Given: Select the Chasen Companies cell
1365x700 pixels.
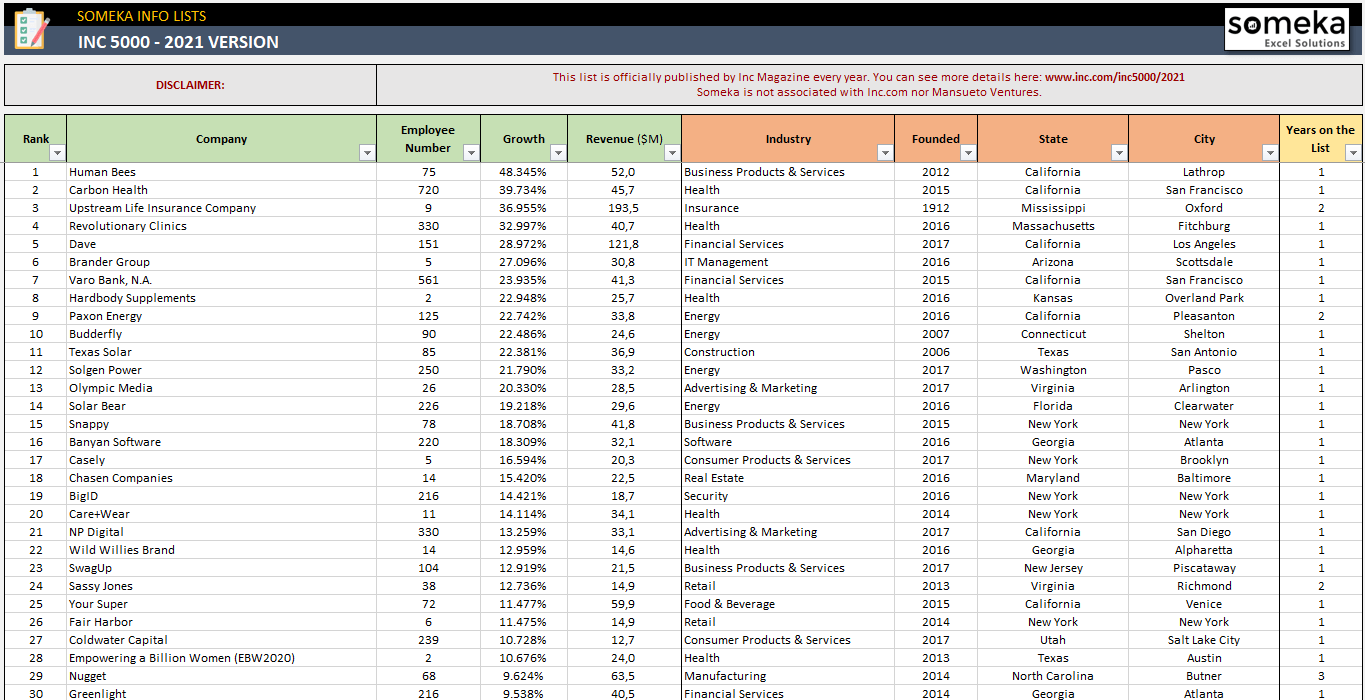Looking at the screenshot, I should 221,478.
